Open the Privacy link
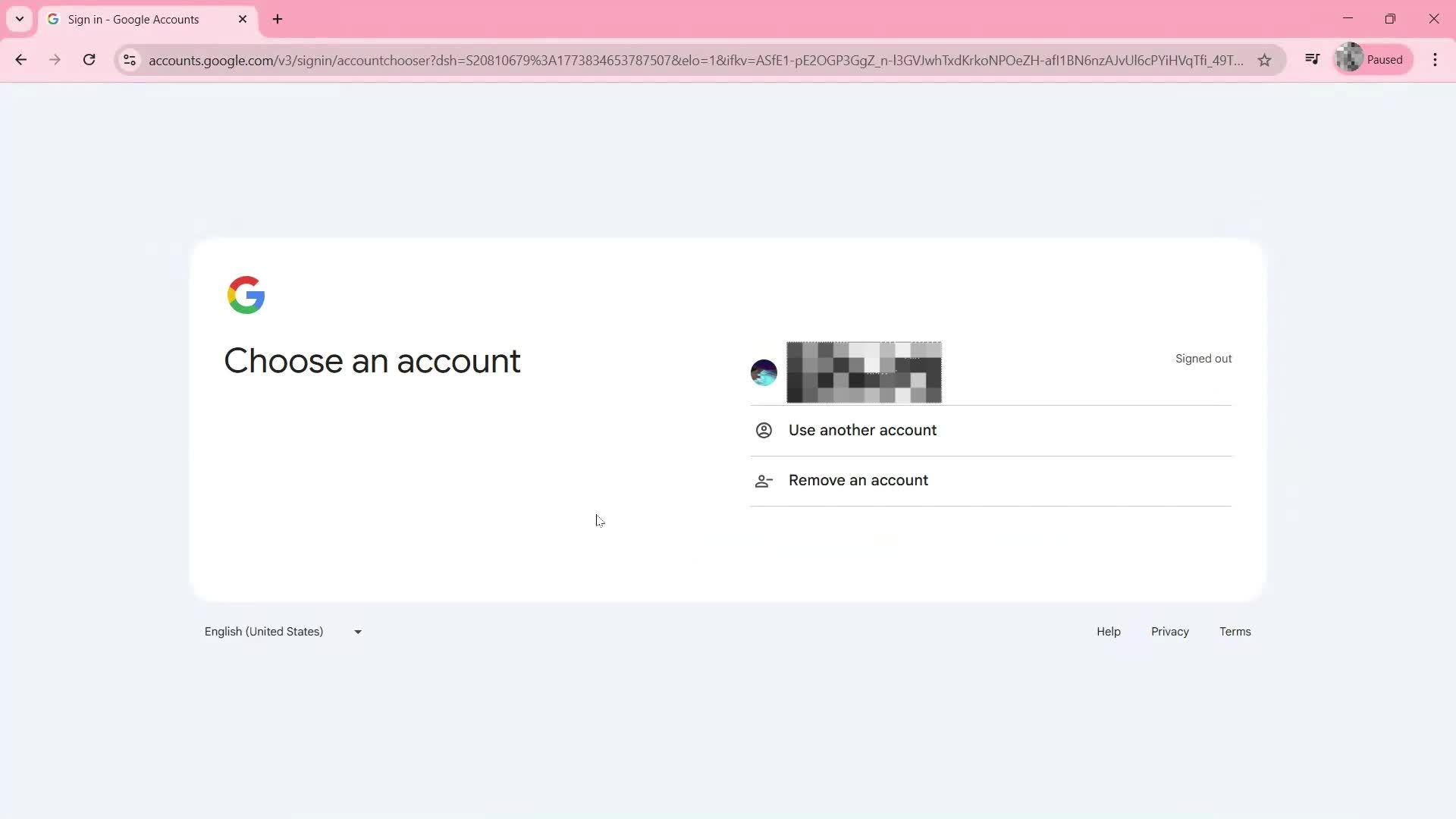The height and width of the screenshot is (819, 1456). 1169,631
